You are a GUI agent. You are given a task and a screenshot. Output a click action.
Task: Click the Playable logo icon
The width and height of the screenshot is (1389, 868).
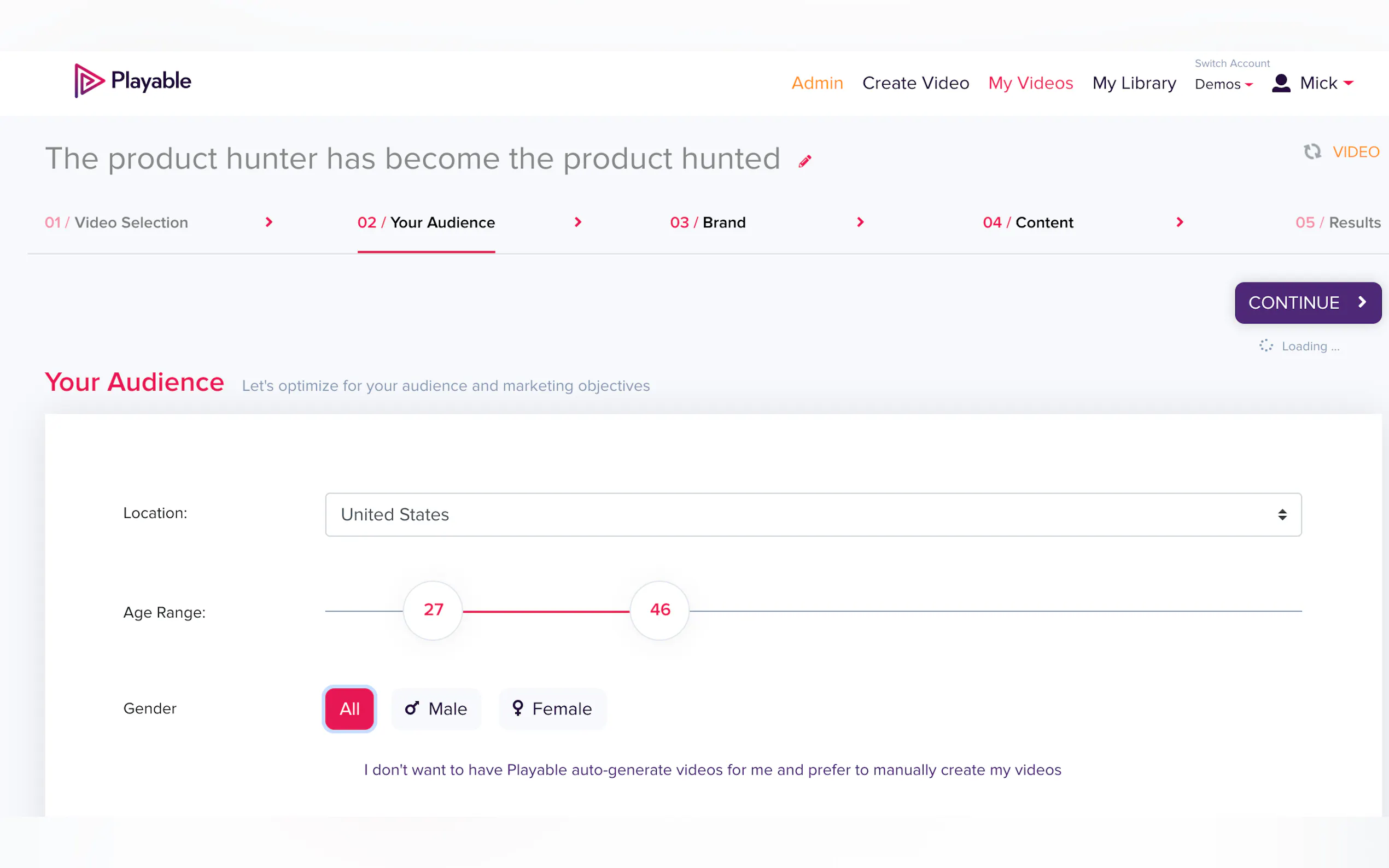(89, 81)
